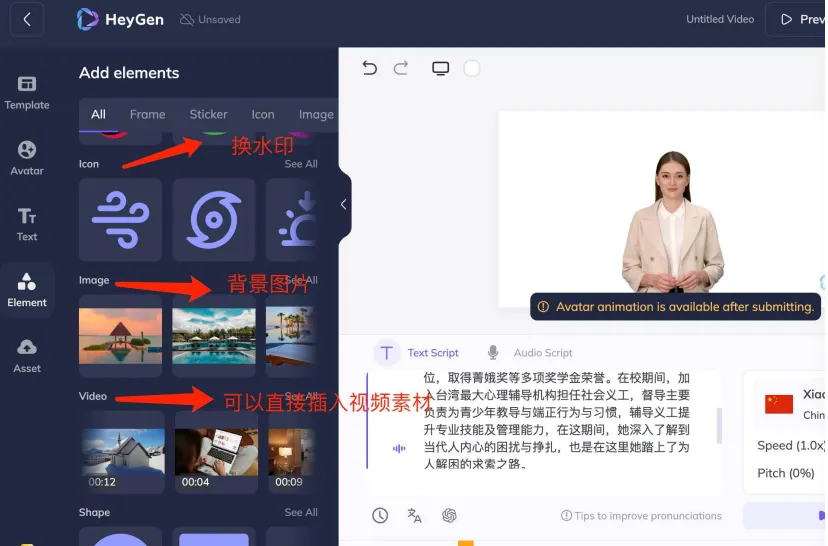Open the Chinese voice selector

791,404
